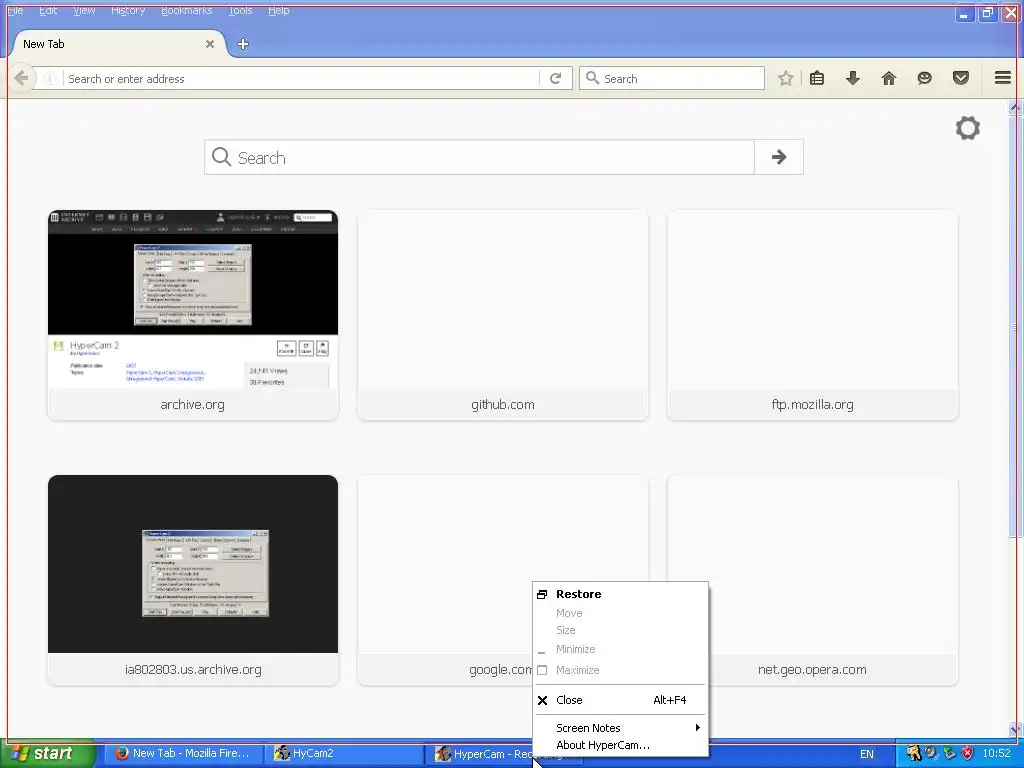Click the HyperCam tray icon left of clock area
1024x768 pixels.
(x=914, y=754)
